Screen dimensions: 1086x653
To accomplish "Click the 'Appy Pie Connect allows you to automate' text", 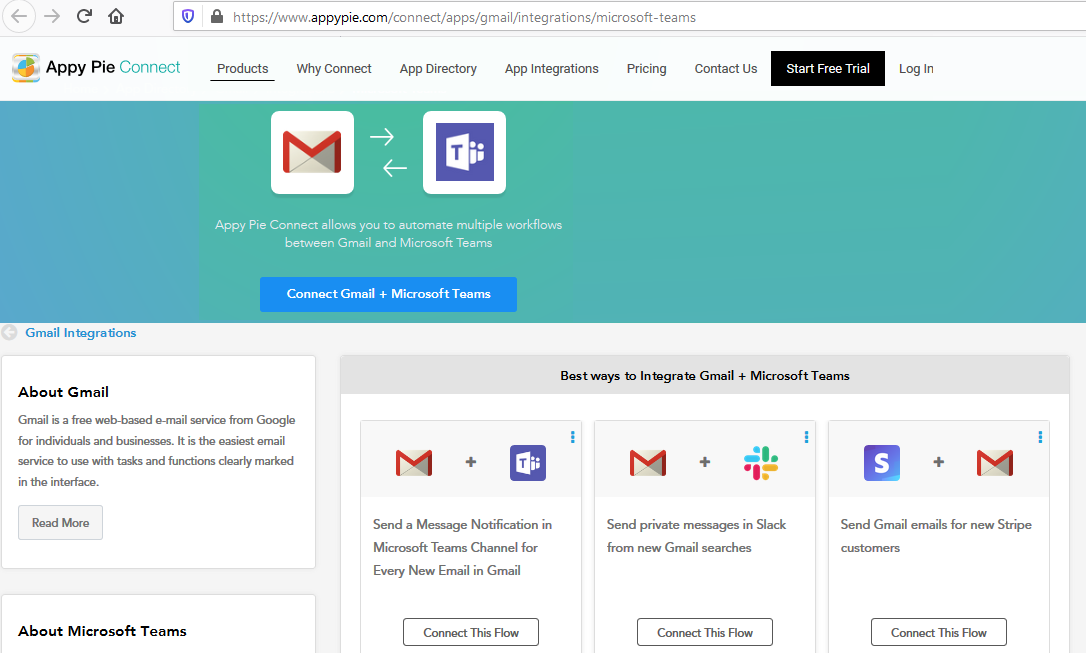I will 389,233.
